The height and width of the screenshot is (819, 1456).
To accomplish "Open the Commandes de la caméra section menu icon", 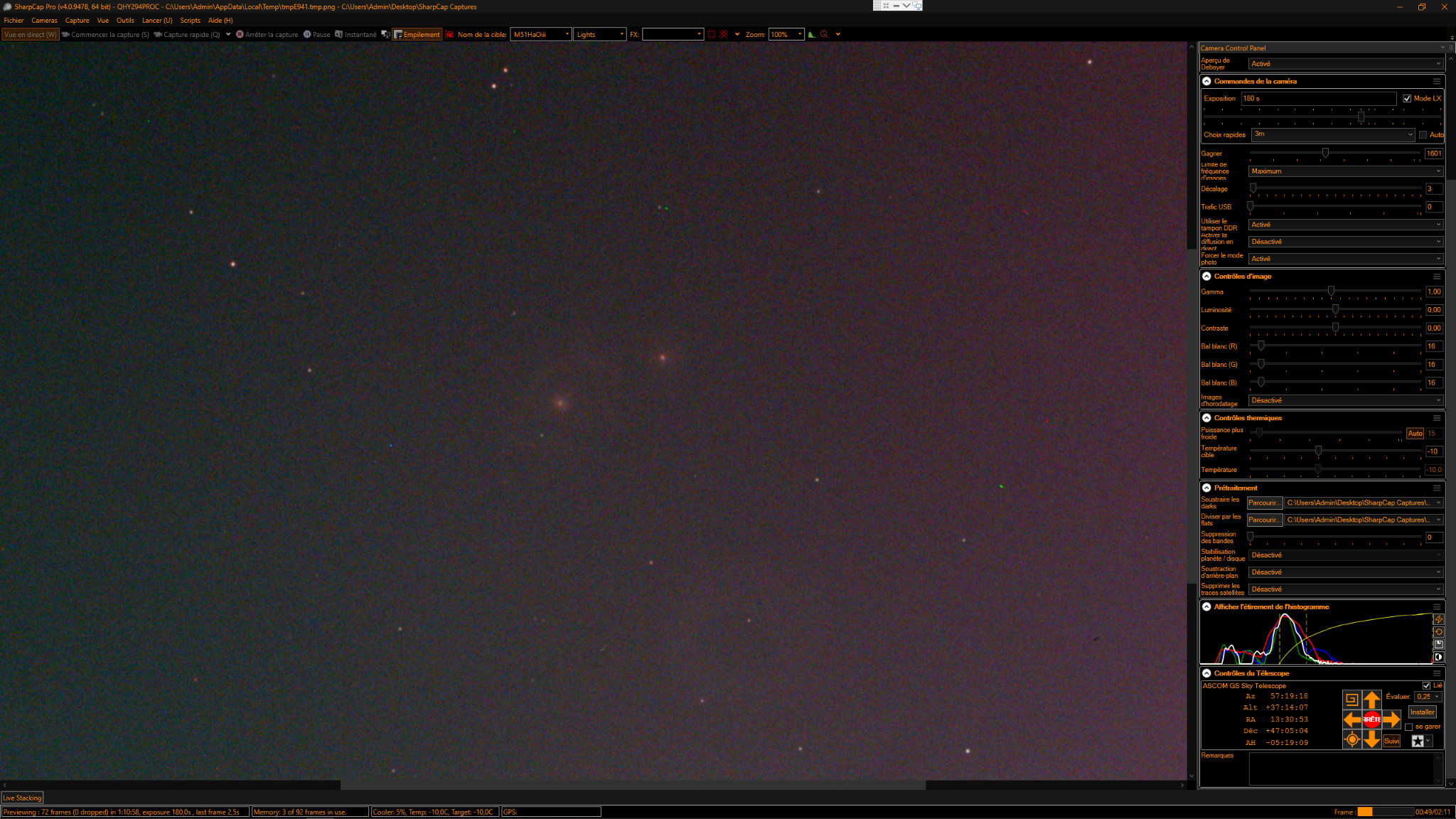I will (1437, 81).
